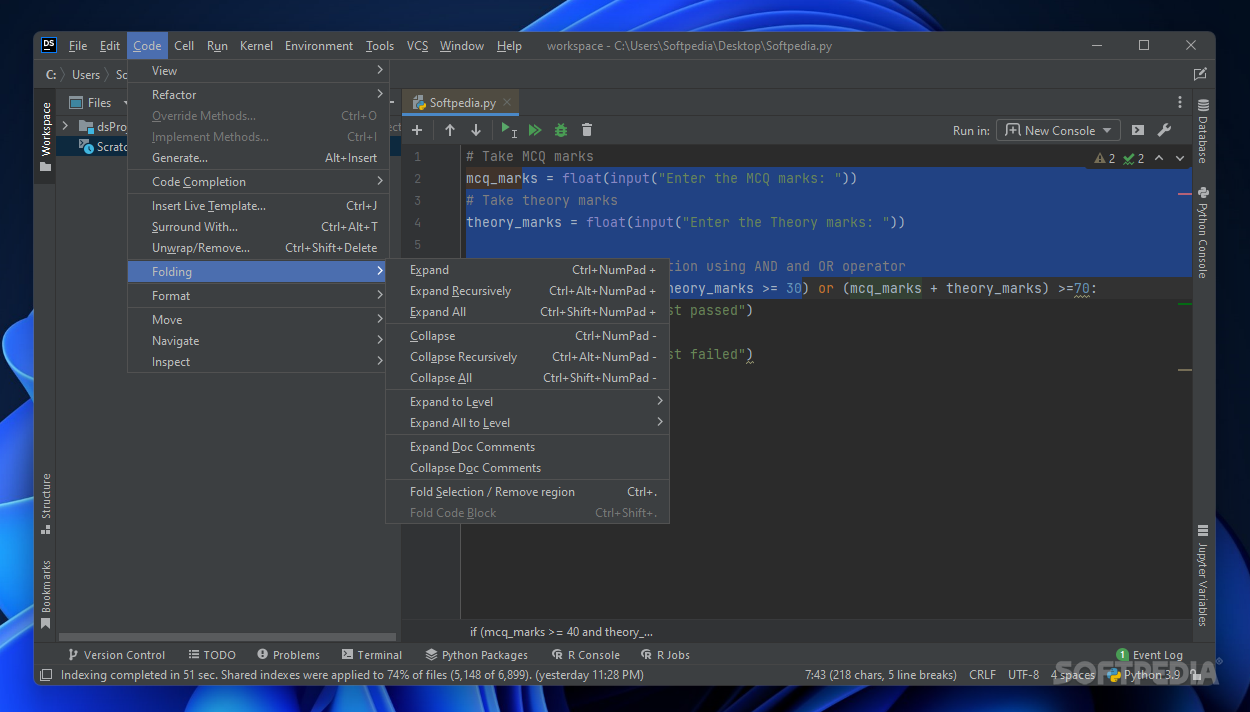Click the warnings count indicator in editor
The height and width of the screenshot is (712, 1250).
pyautogui.click(x=1105, y=158)
